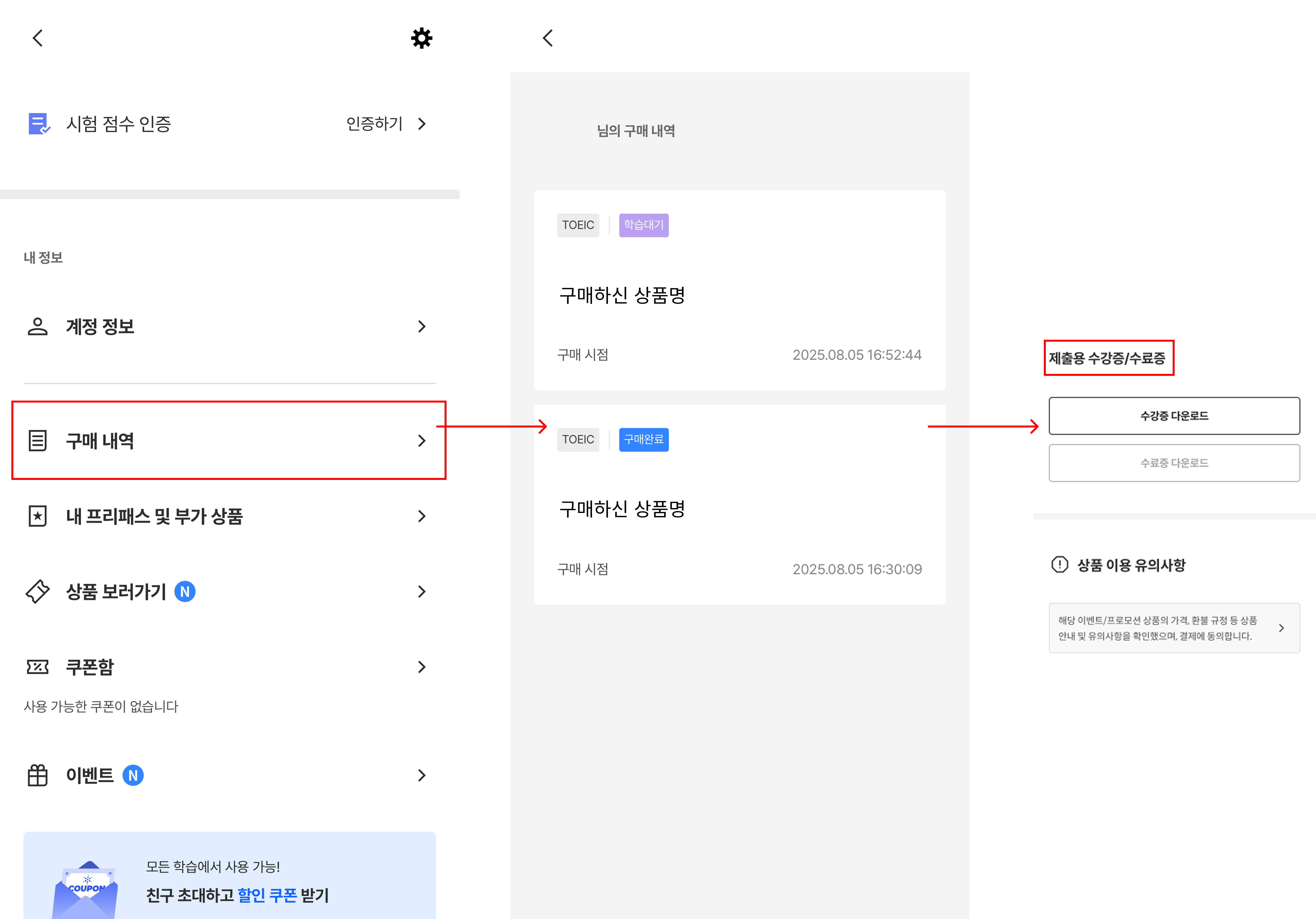Open 계정 정보 menu item
1316x919 pixels.
tap(229, 326)
